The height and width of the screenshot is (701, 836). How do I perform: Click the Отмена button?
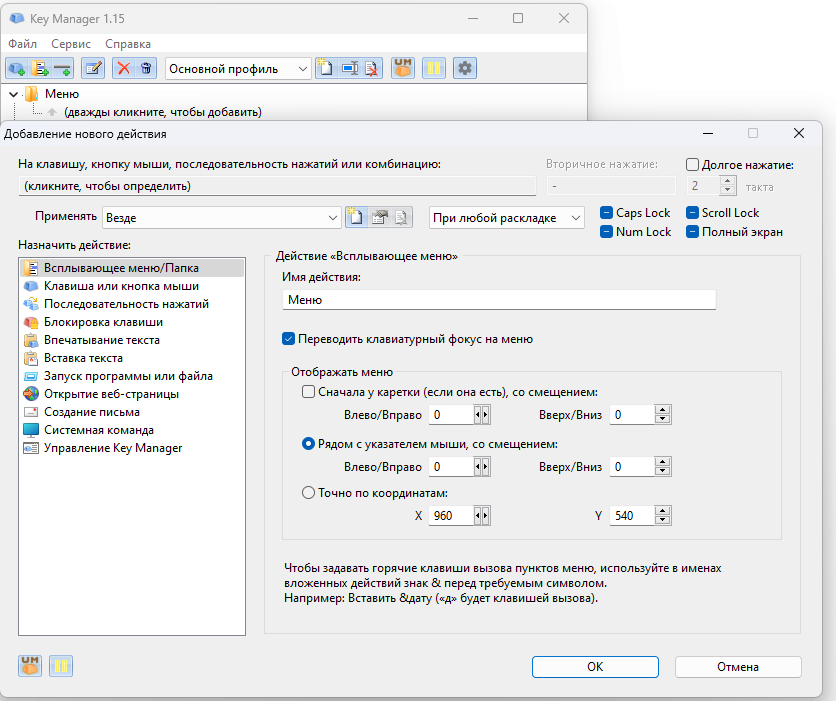coord(738,667)
